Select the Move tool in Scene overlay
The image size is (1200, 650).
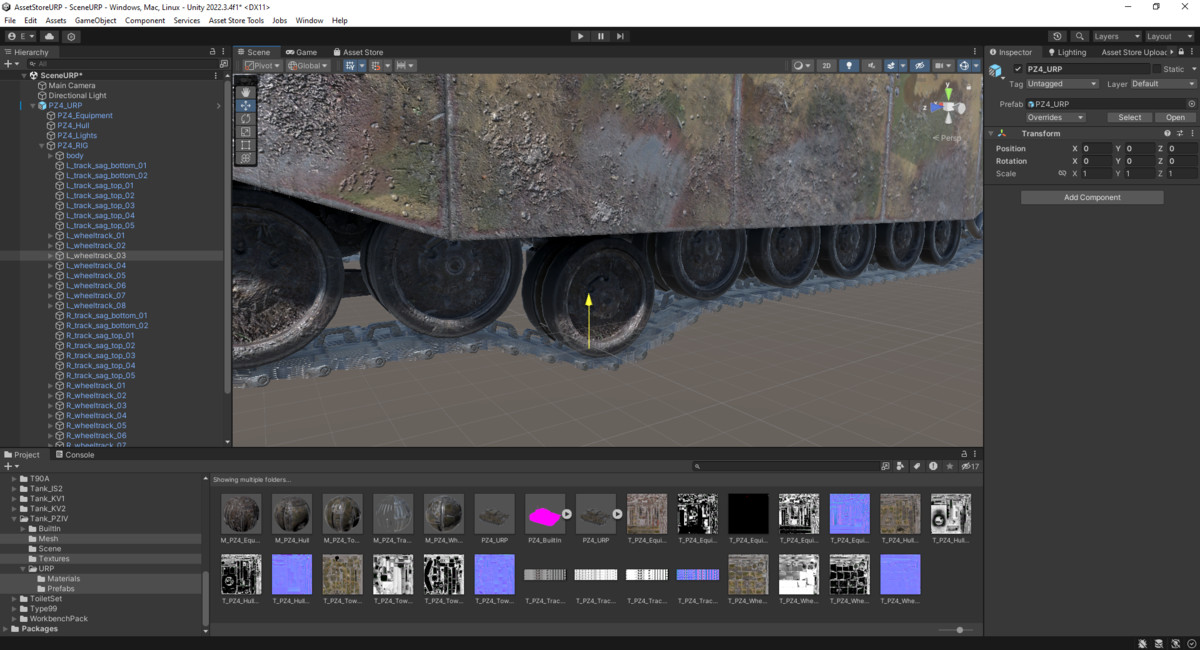(246, 105)
